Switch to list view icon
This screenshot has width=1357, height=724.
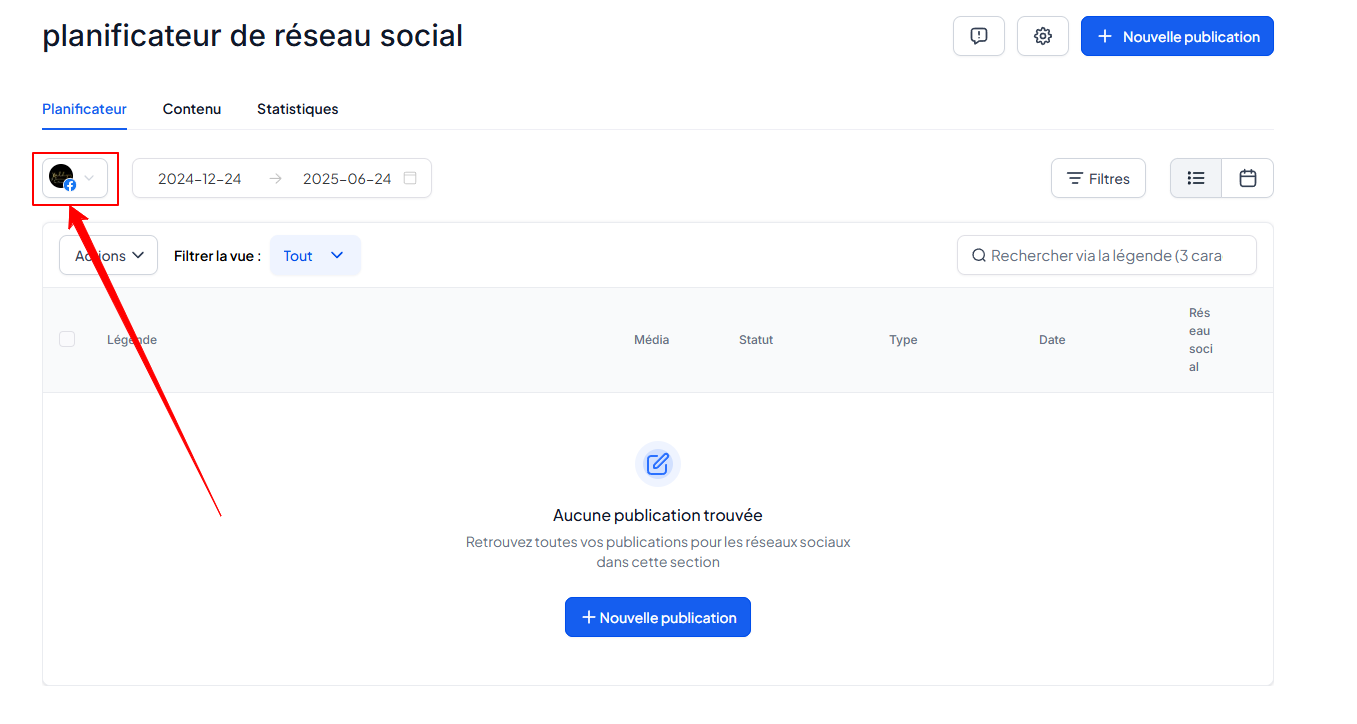[1196, 178]
